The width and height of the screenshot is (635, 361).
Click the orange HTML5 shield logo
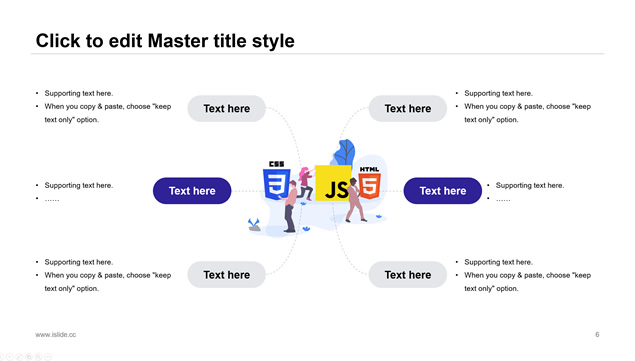[x=369, y=183]
